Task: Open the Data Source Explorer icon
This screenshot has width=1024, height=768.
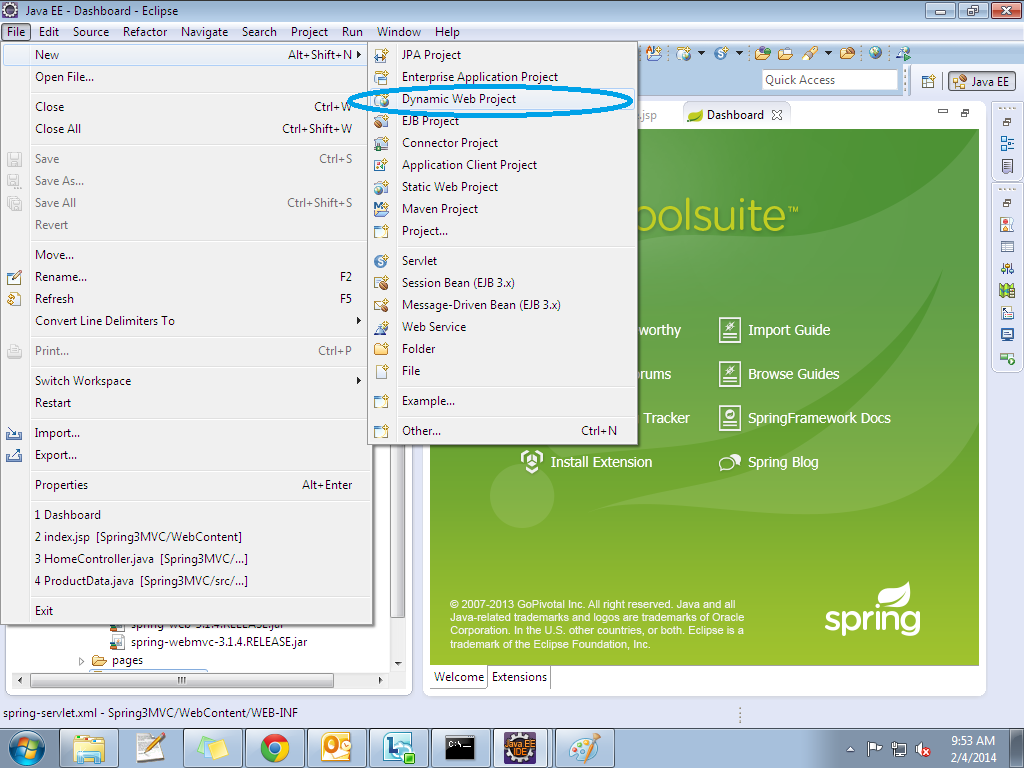Action: click(x=1007, y=291)
